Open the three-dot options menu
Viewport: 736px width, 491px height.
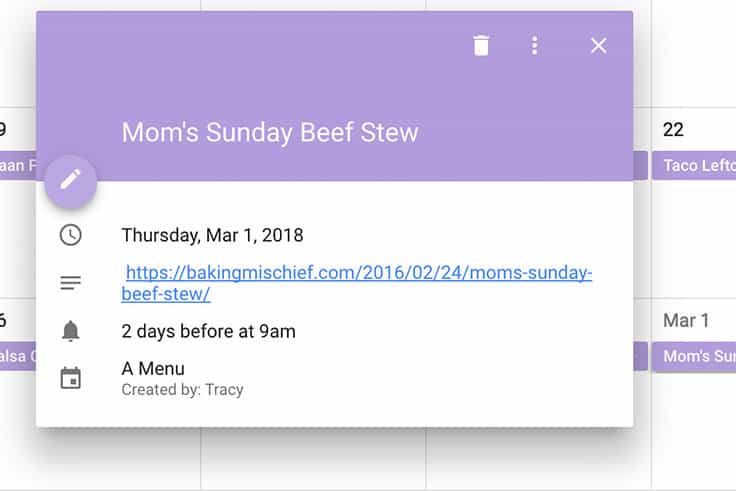tap(534, 46)
